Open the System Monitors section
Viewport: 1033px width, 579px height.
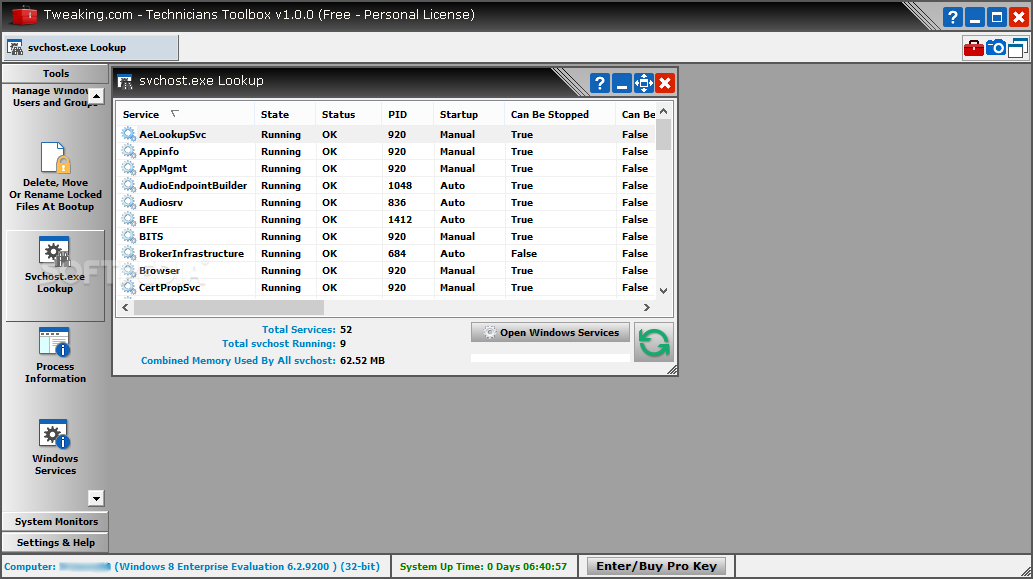point(55,522)
